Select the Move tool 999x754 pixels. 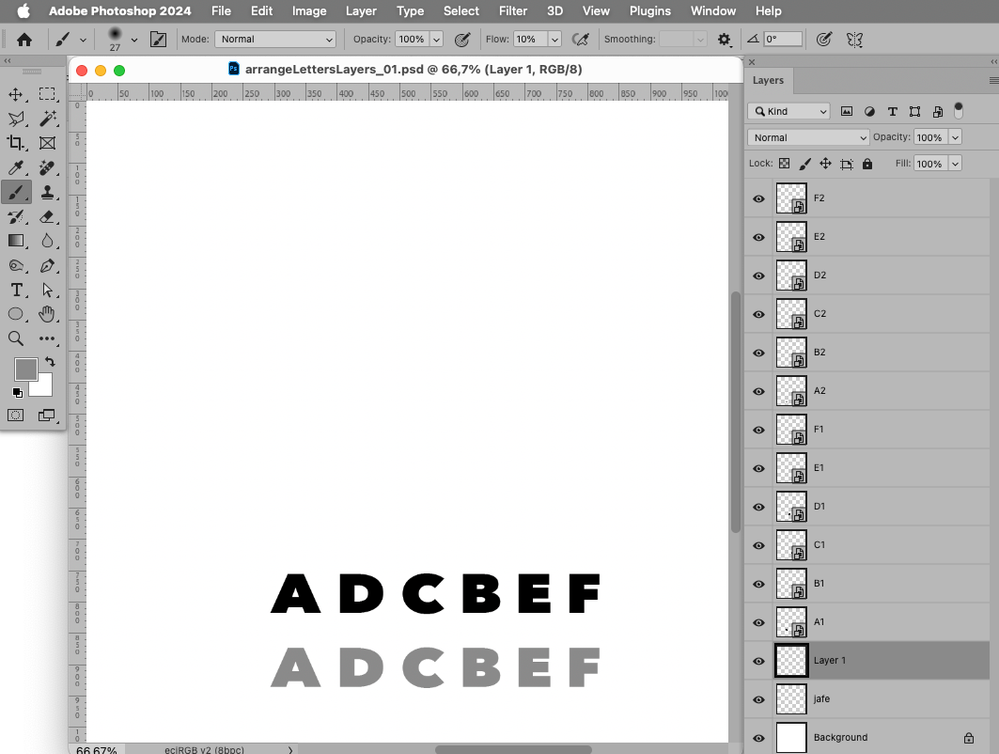[15, 94]
